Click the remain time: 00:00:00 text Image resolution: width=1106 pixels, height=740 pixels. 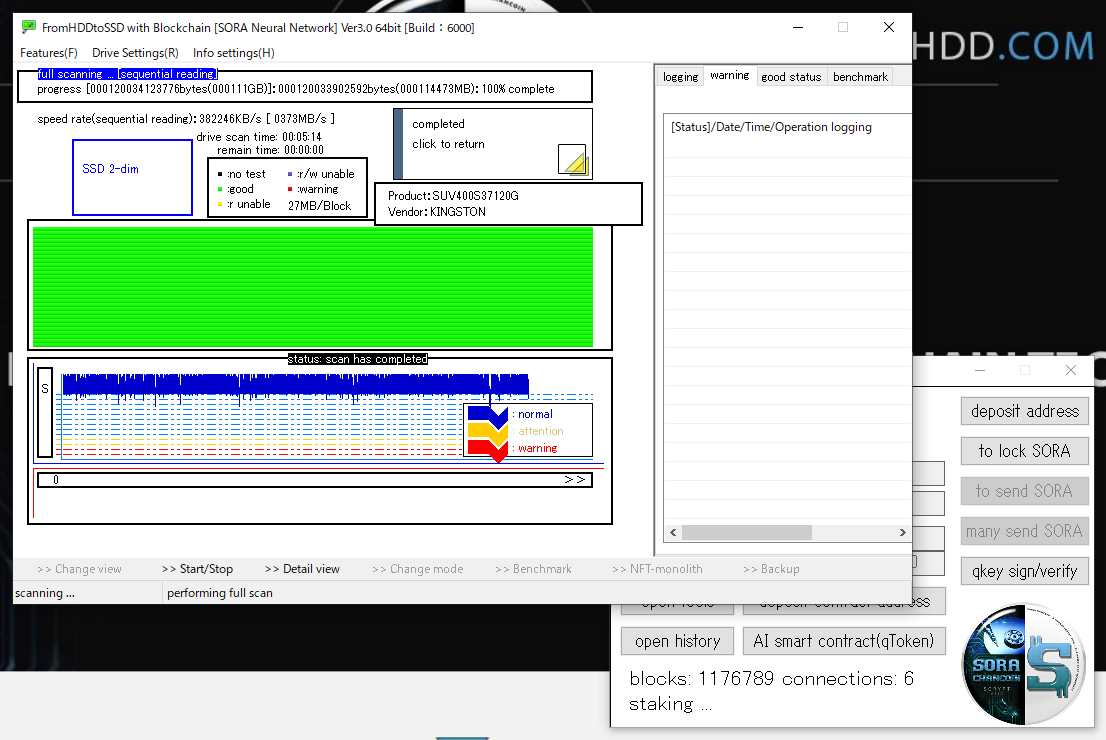click(270, 150)
